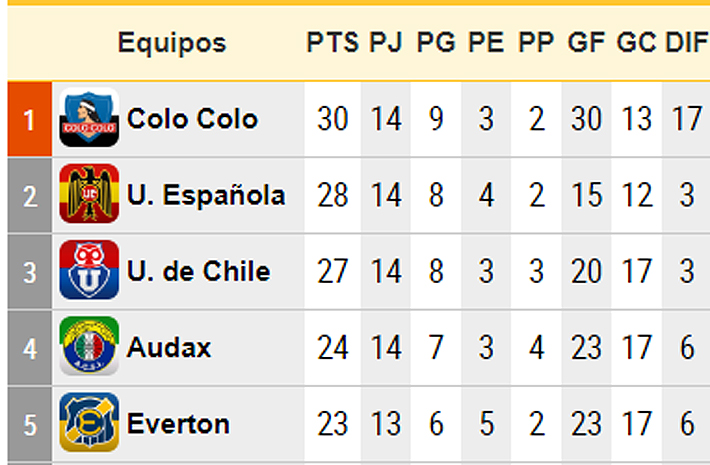
Task: Sort table by GC column header
Action: 636,43
